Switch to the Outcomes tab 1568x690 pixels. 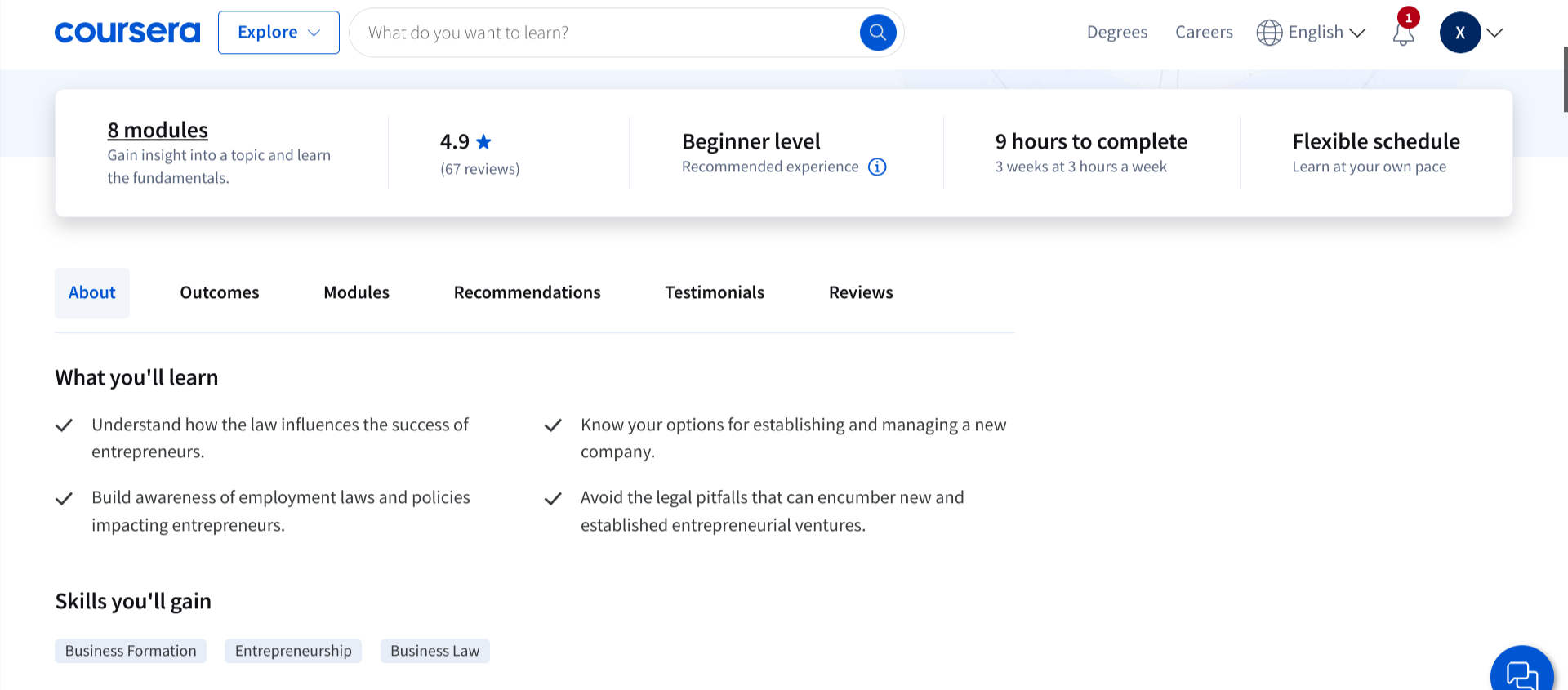point(220,292)
